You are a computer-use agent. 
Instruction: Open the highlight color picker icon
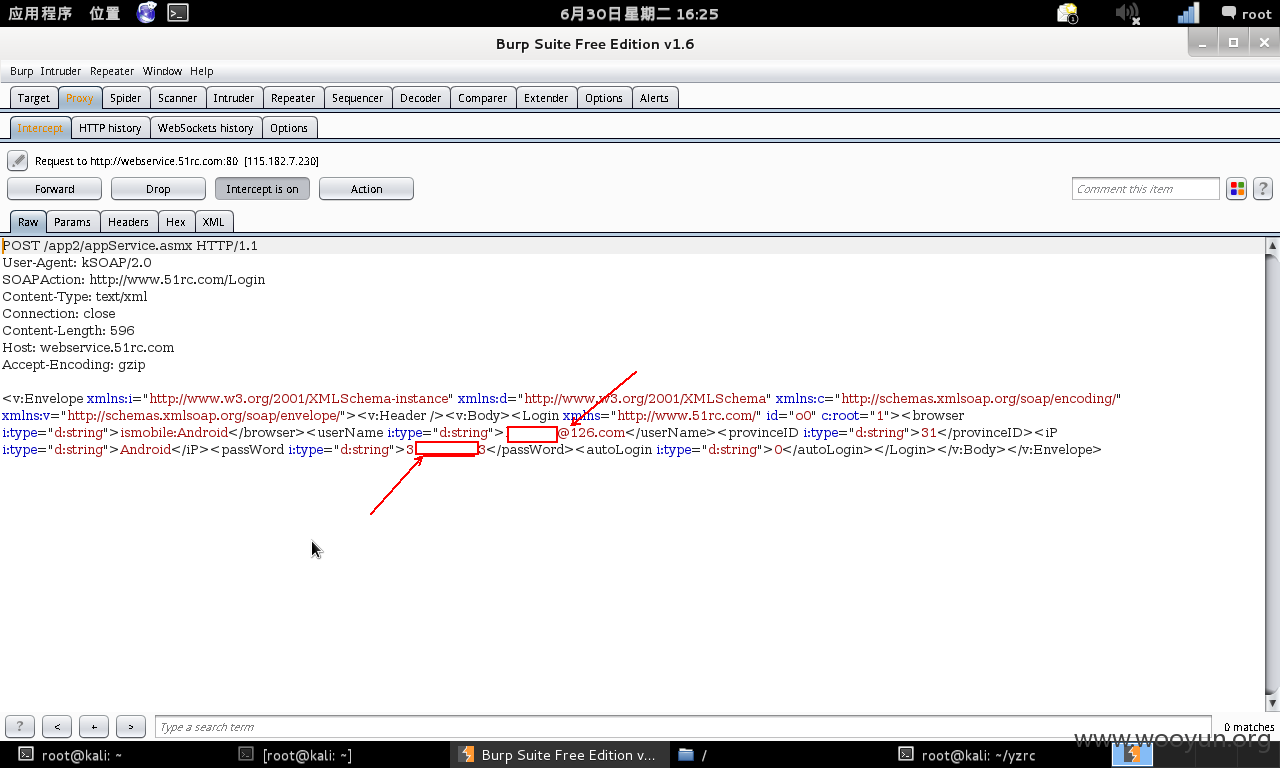pyautogui.click(x=1237, y=189)
